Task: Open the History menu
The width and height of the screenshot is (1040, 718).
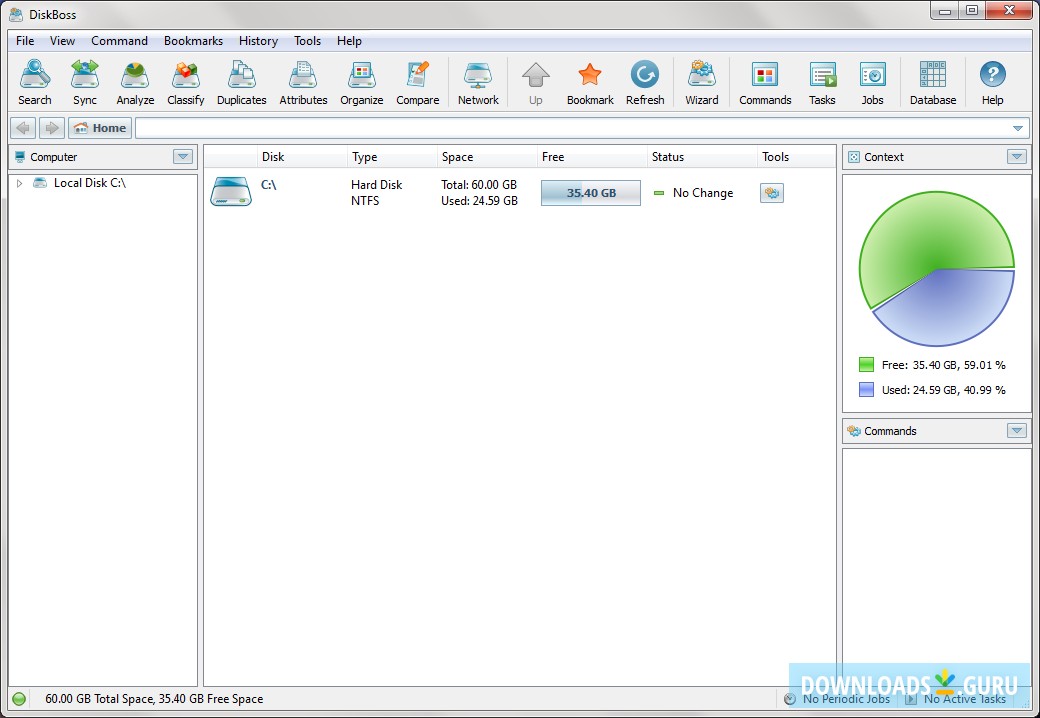Action: click(x=258, y=40)
